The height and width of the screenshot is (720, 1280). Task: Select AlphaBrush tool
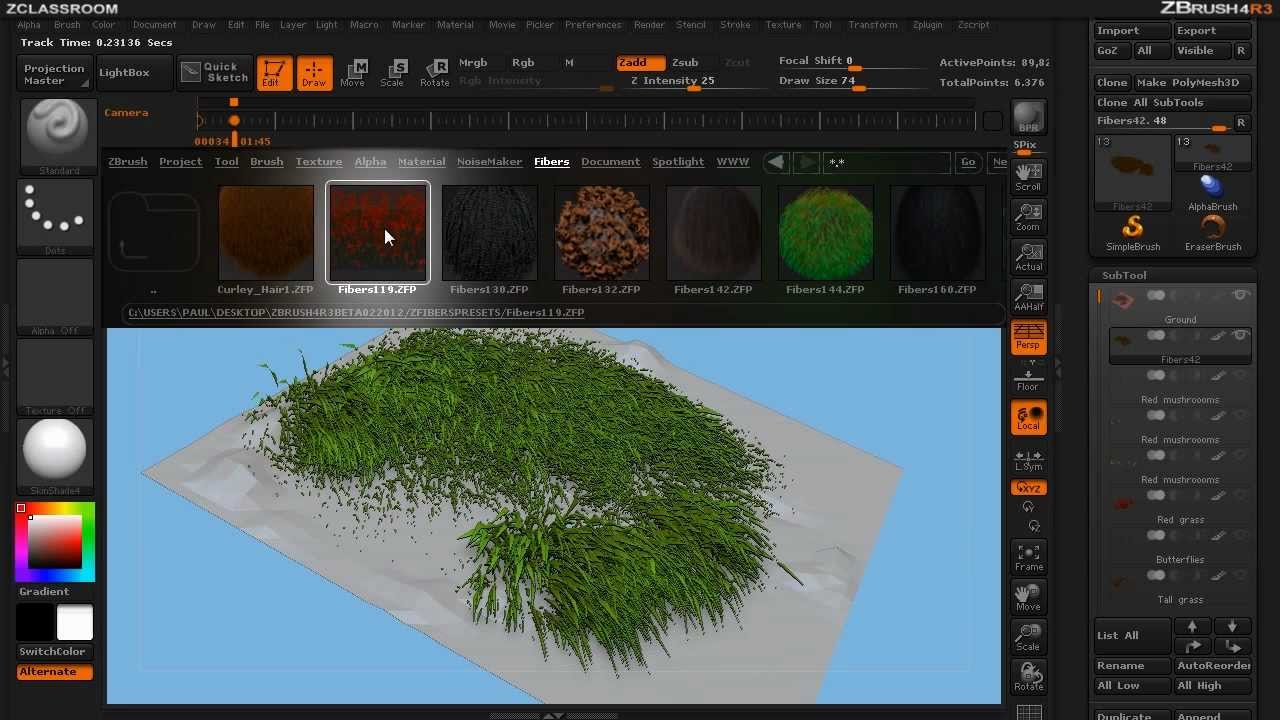click(1212, 193)
